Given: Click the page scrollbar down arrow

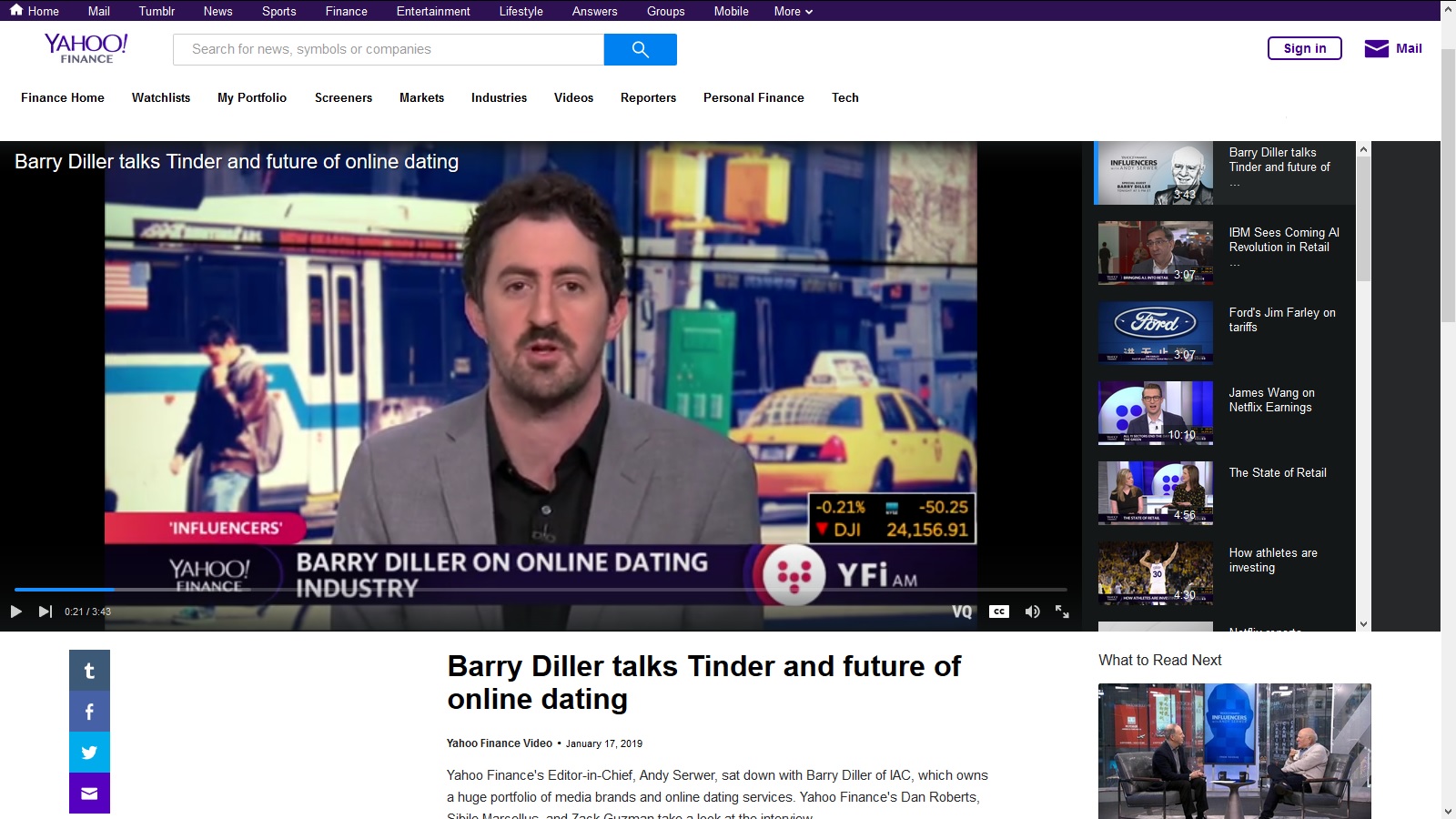Looking at the screenshot, I should coord(1448,811).
